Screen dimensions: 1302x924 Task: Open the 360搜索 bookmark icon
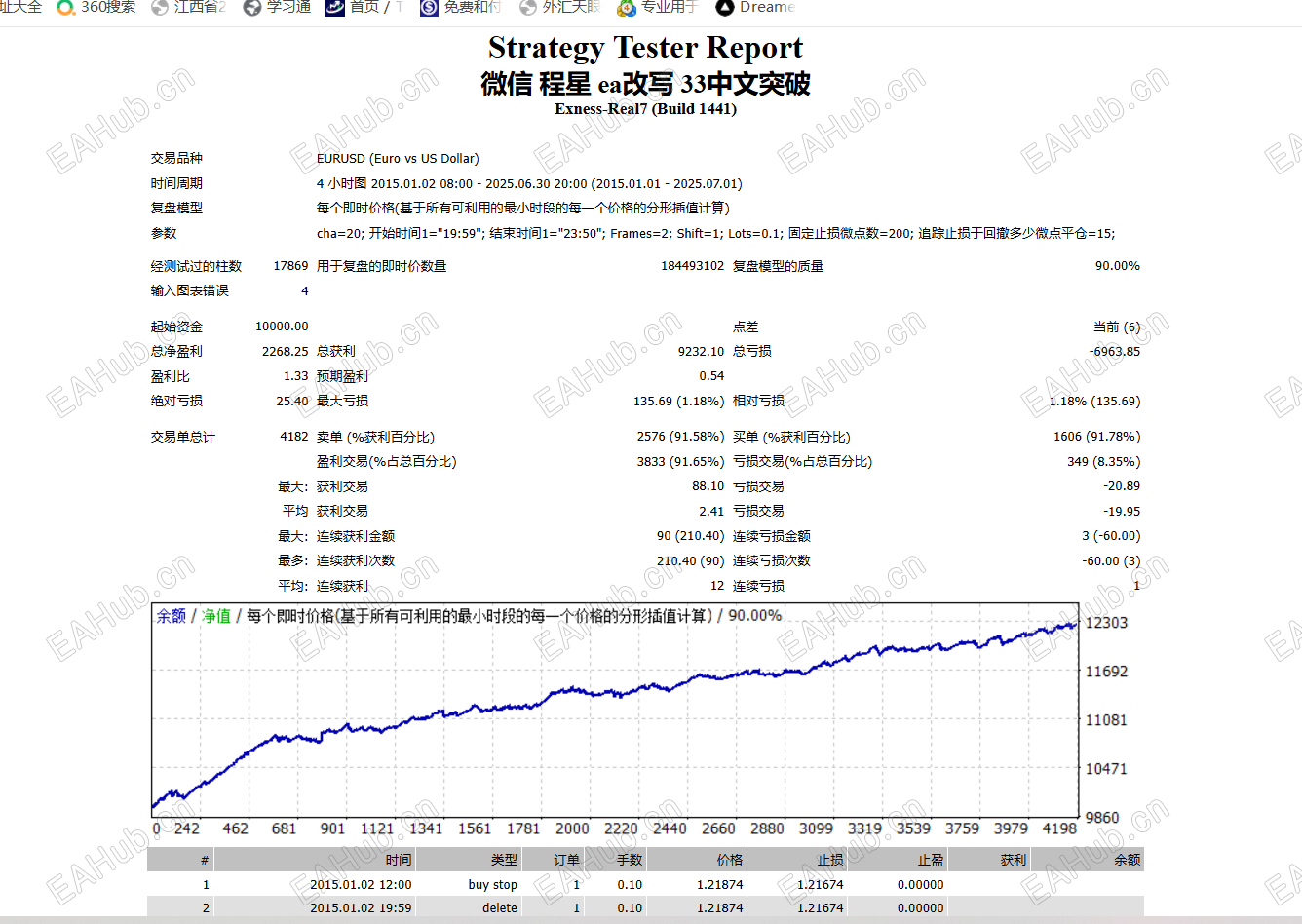(65, 8)
